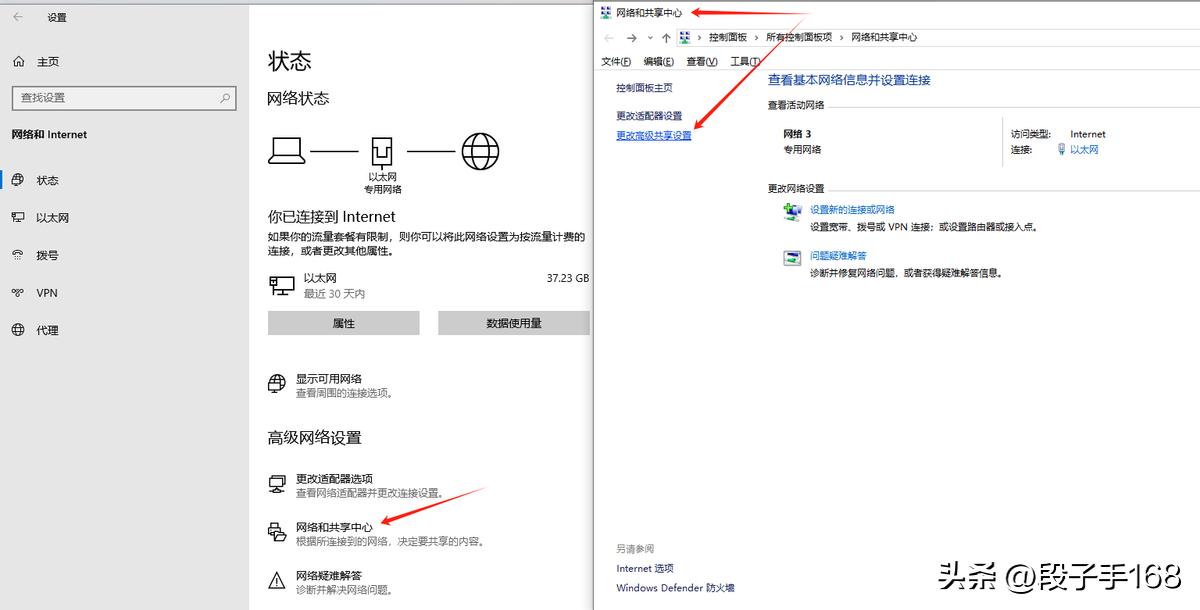This screenshot has height=610, width=1200.
Task: Click the 查找设置 search box
Action: 120,97
